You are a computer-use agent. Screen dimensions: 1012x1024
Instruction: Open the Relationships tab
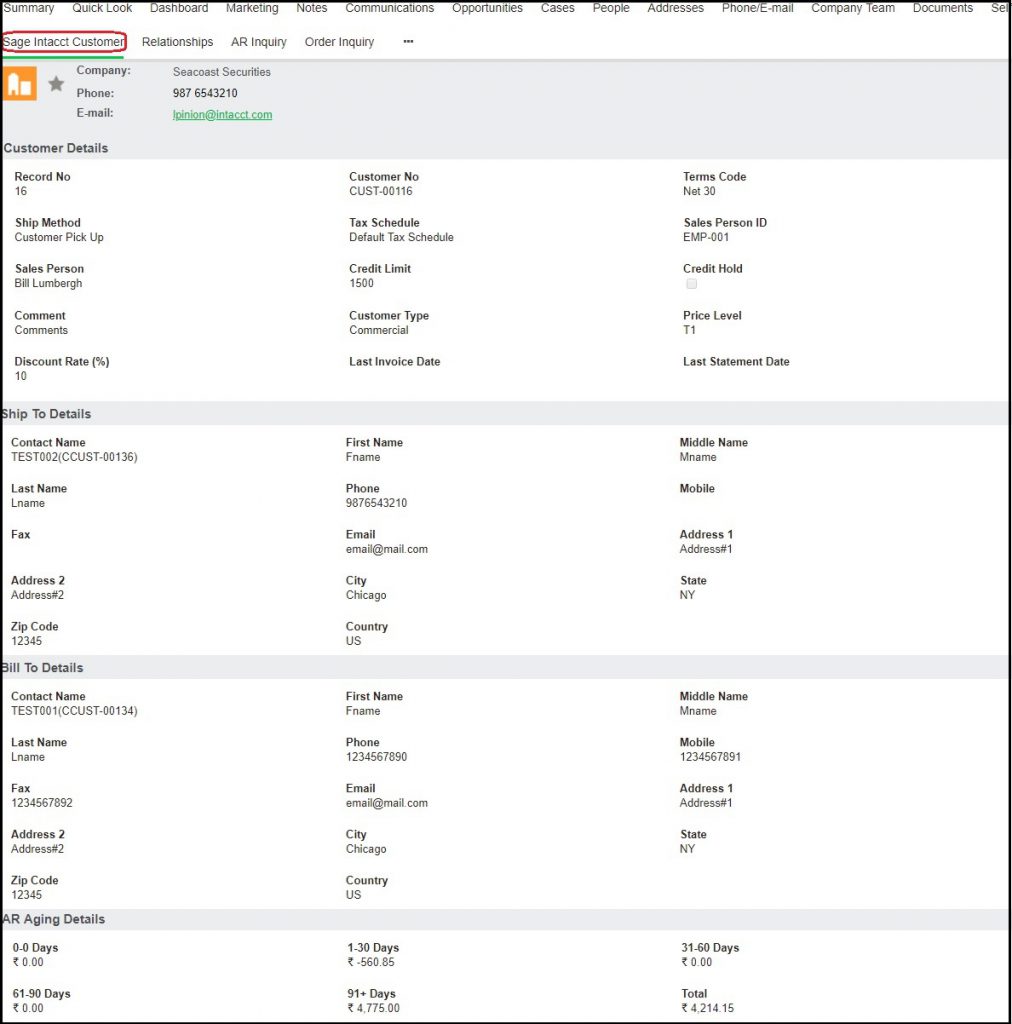[177, 42]
